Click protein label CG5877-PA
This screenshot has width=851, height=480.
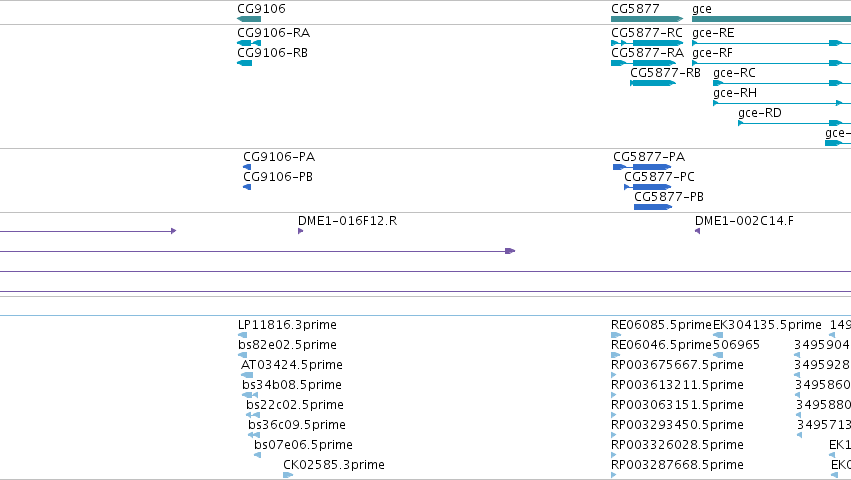point(649,157)
